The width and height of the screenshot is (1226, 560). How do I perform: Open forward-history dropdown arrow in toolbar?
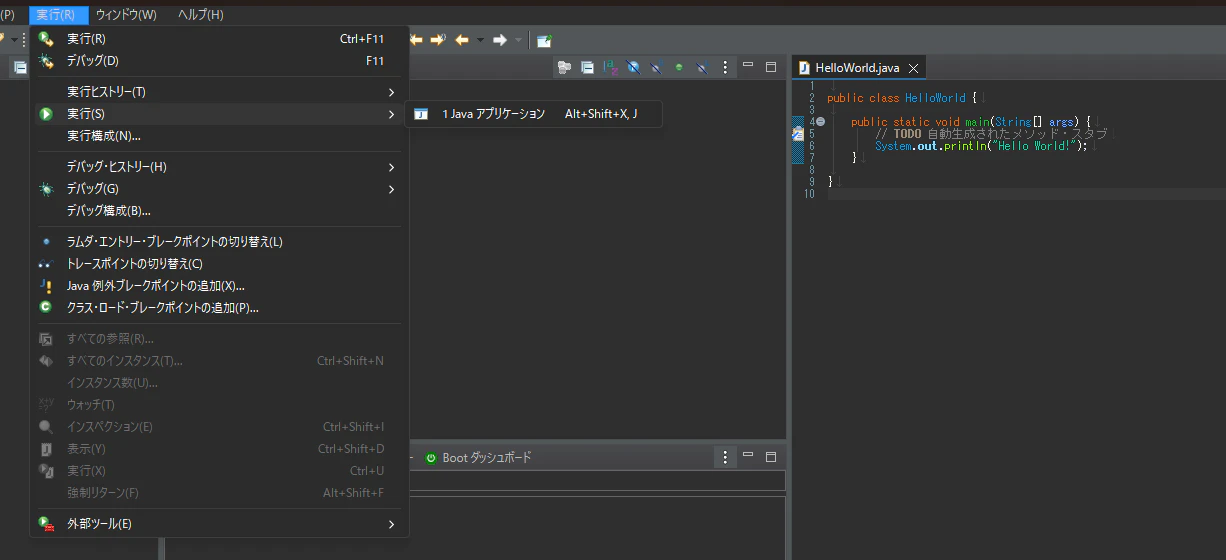coord(518,40)
